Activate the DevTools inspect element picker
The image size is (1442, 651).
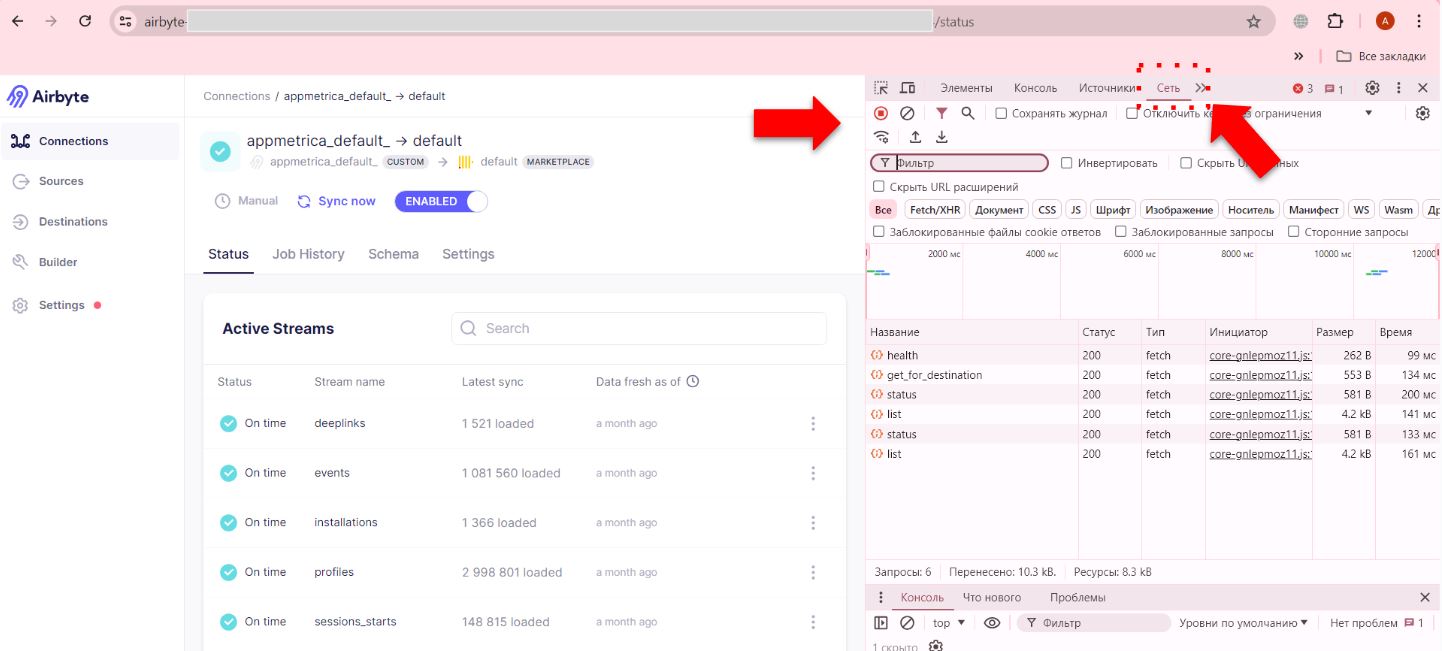881,88
